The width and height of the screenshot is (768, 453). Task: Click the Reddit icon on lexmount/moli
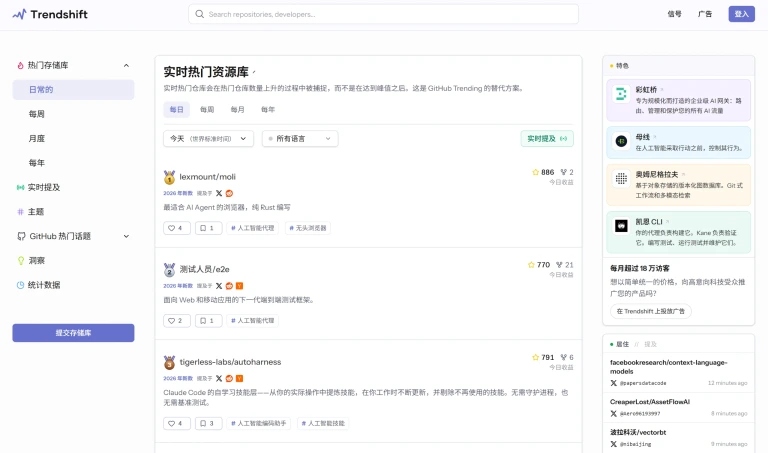pyautogui.click(x=229, y=193)
